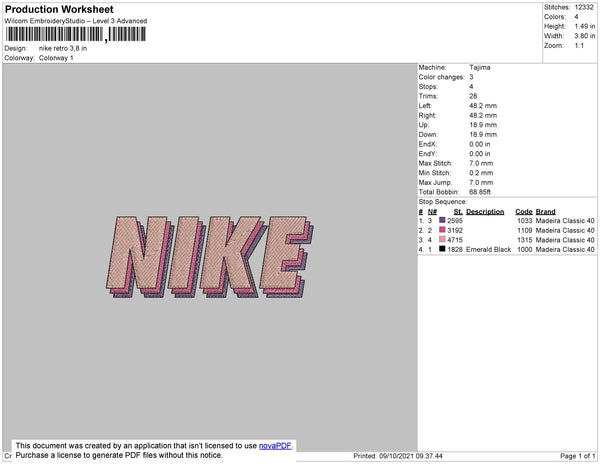Screen dimensions: 600x464
Task: Click the 'Printed: 09/10/2021 09.37.44' footer
Action: pos(398,456)
